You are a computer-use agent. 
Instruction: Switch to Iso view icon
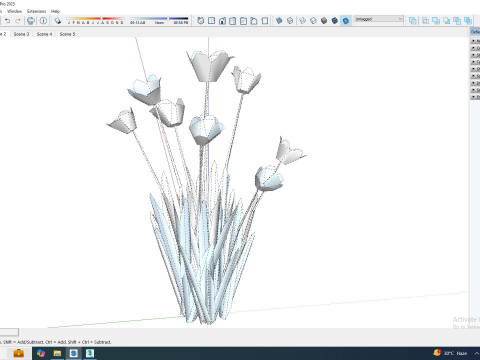coord(201,21)
